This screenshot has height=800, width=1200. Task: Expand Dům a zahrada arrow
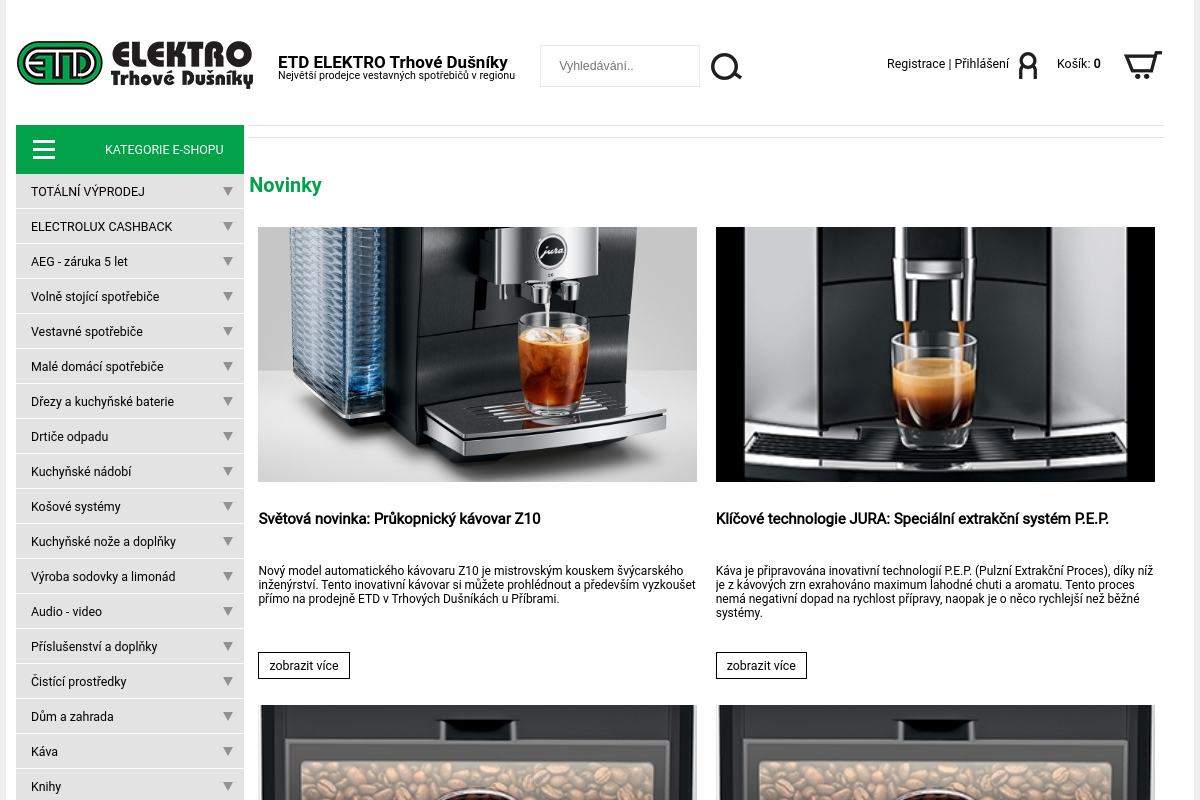point(228,716)
